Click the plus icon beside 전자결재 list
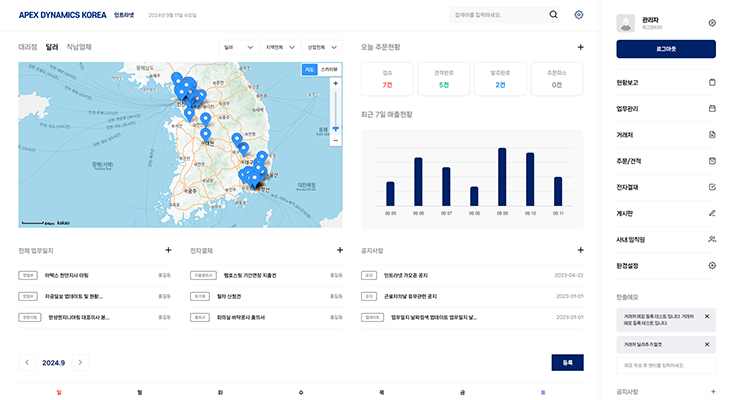The height and width of the screenshot is (400, 730). 340,250
